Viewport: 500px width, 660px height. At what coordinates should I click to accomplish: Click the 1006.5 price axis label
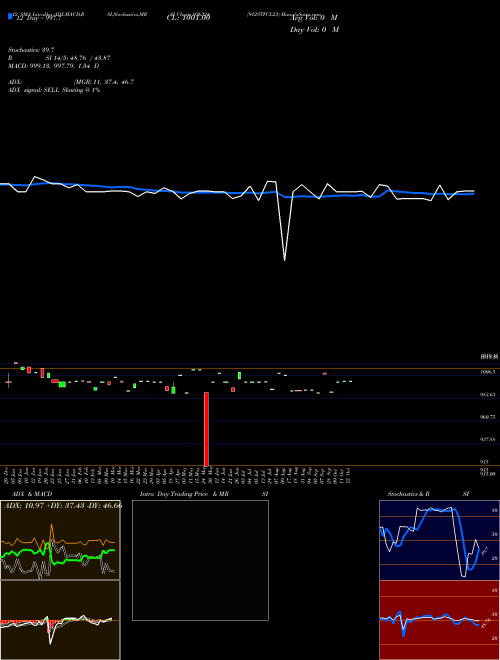click(488, 372)
